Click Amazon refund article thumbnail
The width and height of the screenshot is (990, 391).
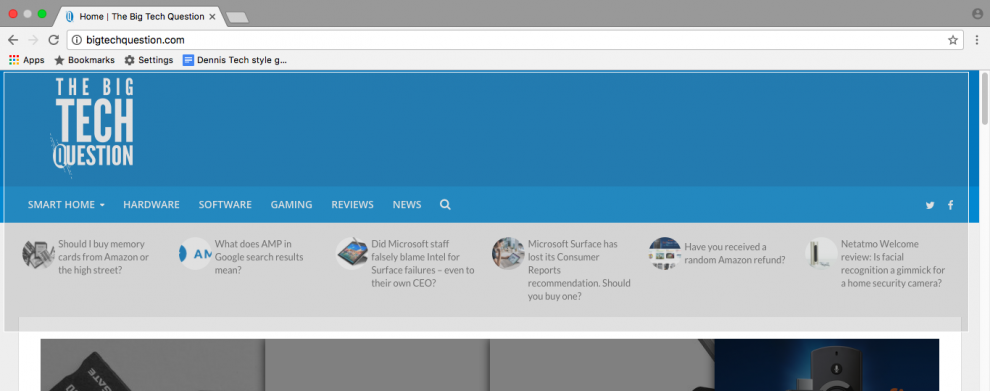click(665, 254)
